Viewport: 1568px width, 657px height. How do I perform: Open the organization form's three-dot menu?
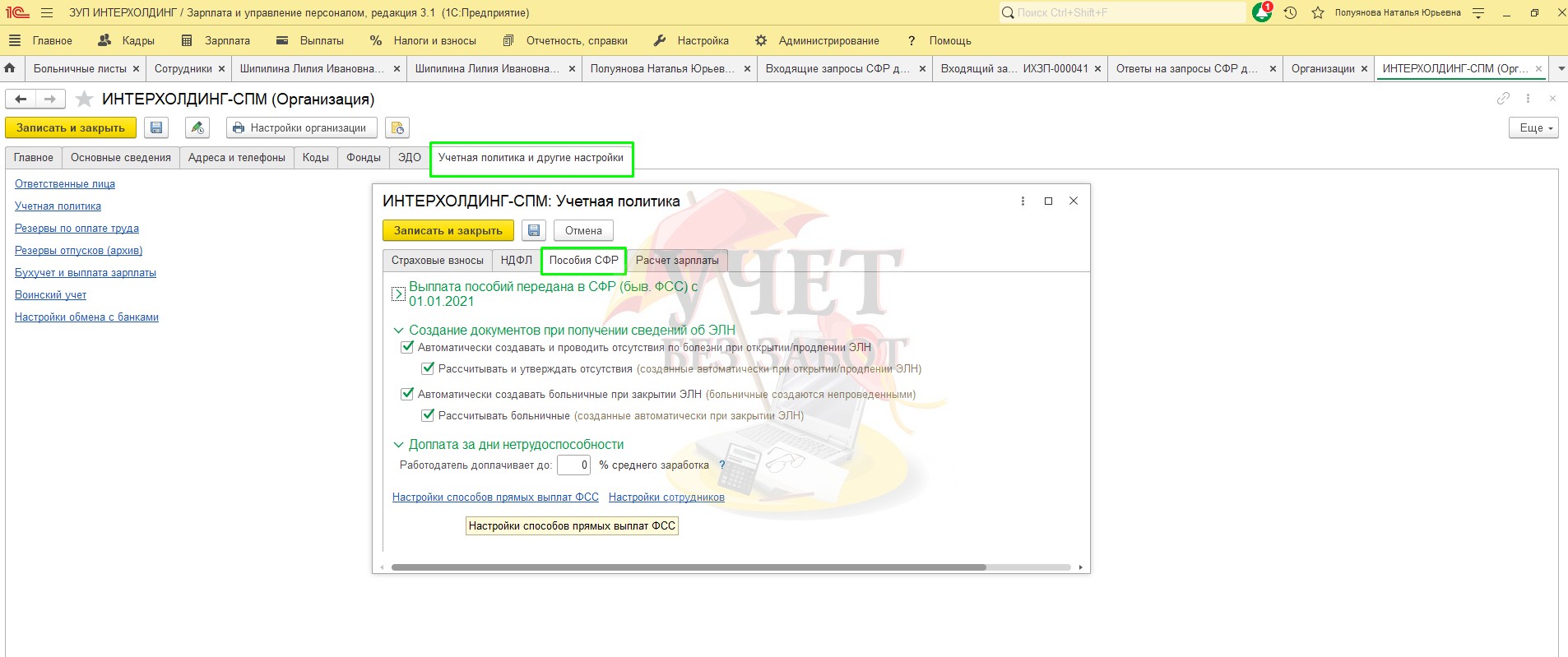[x=1528, y=99]
